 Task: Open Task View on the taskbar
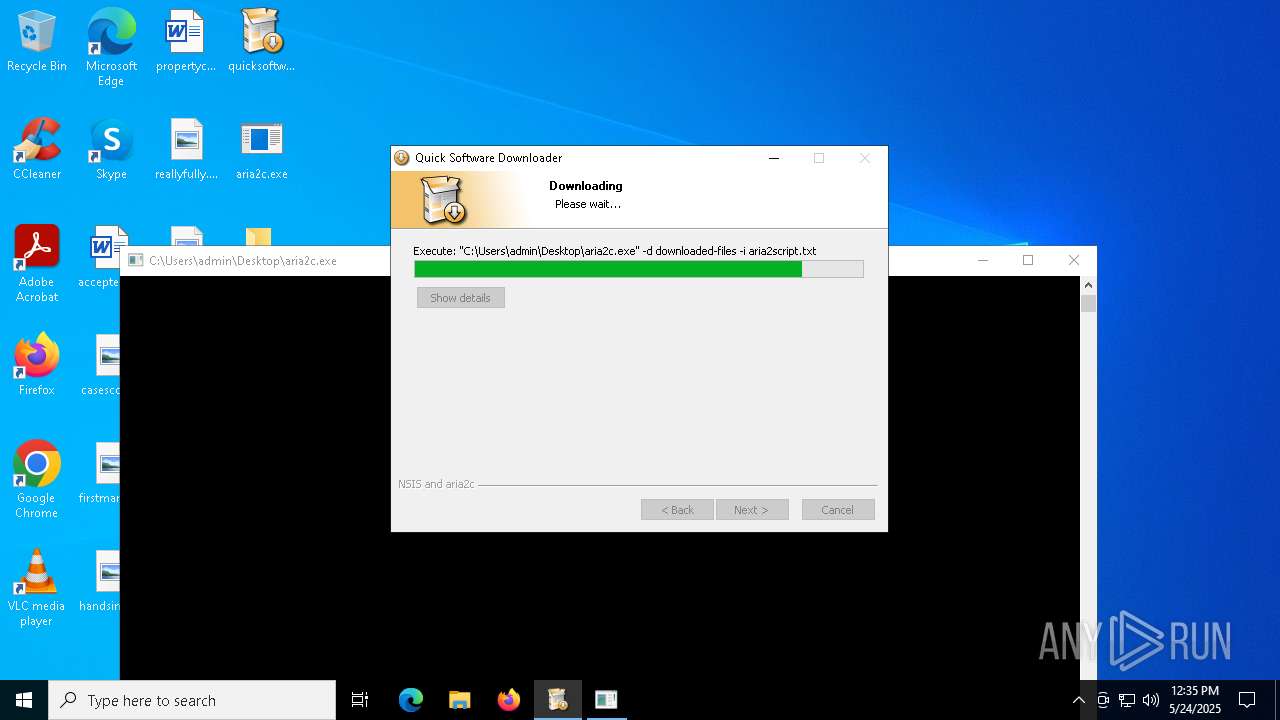(x=360, y=700)
